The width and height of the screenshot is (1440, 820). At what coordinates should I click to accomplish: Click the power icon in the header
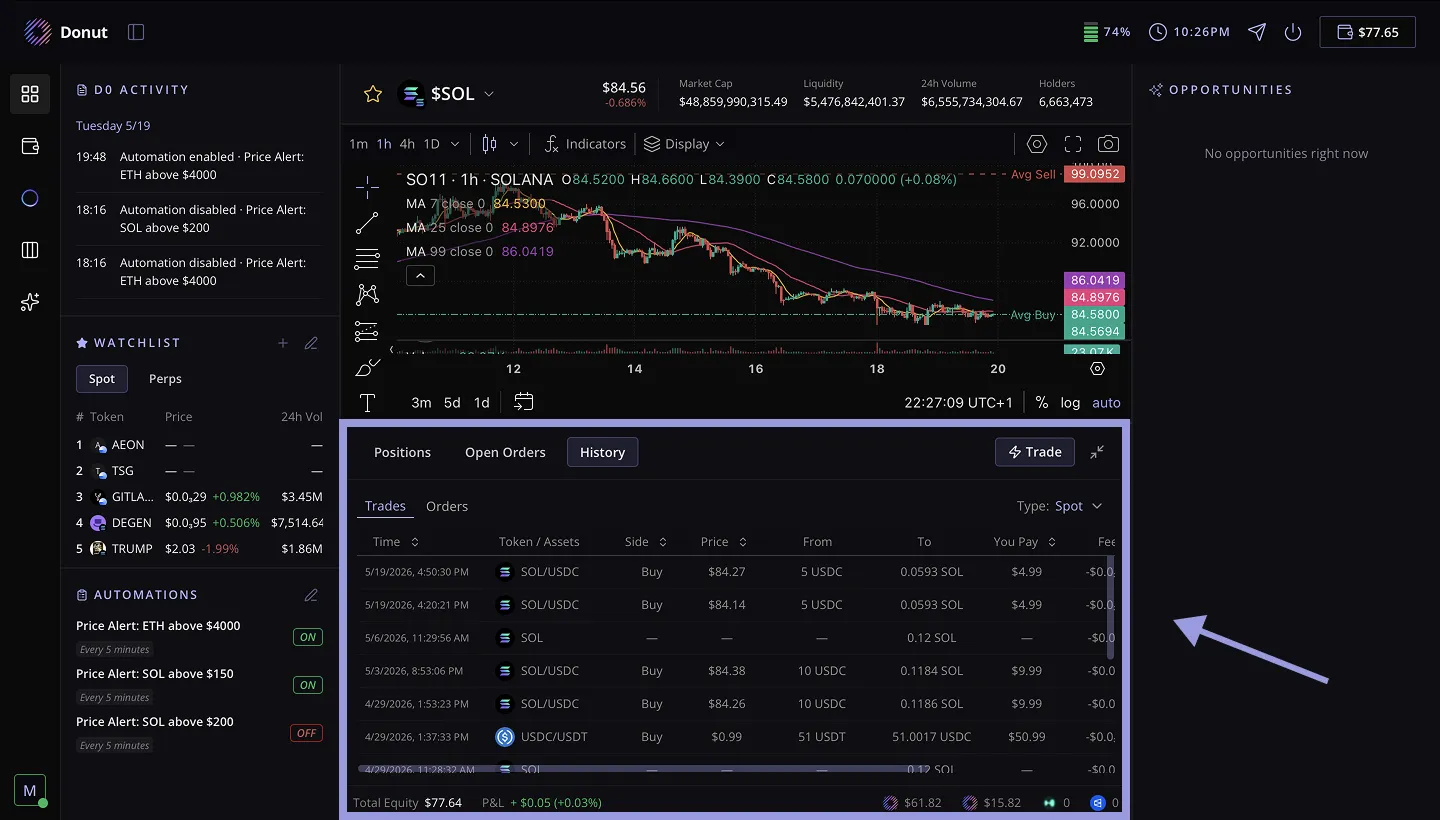click(x=1293, y=32)
